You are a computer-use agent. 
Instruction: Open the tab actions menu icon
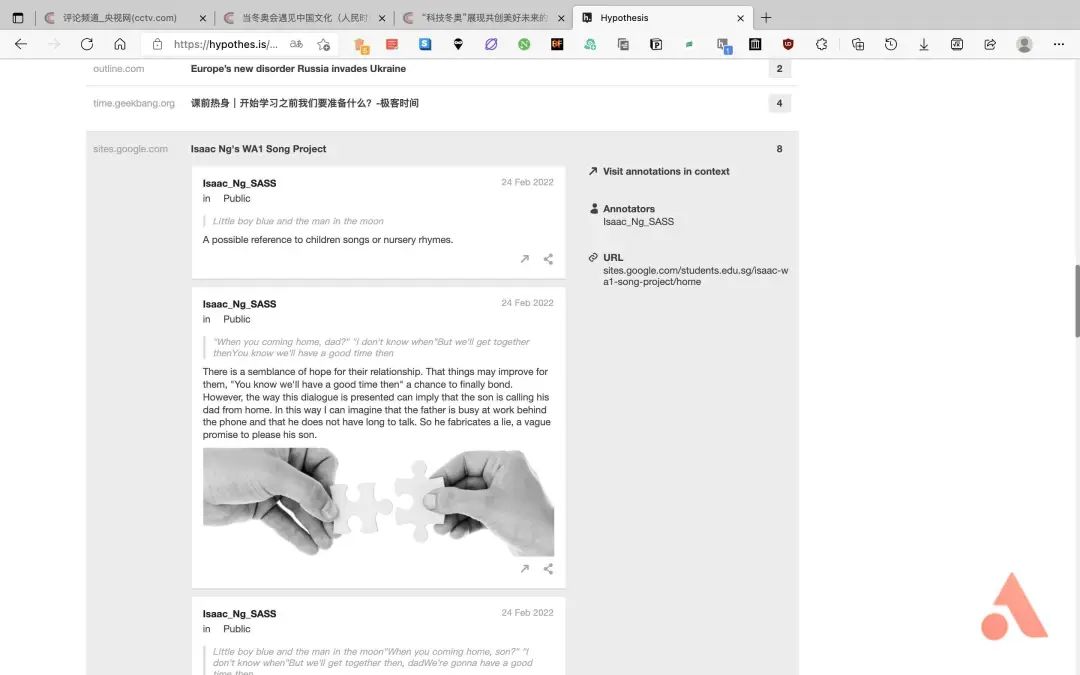click(18, 18)
